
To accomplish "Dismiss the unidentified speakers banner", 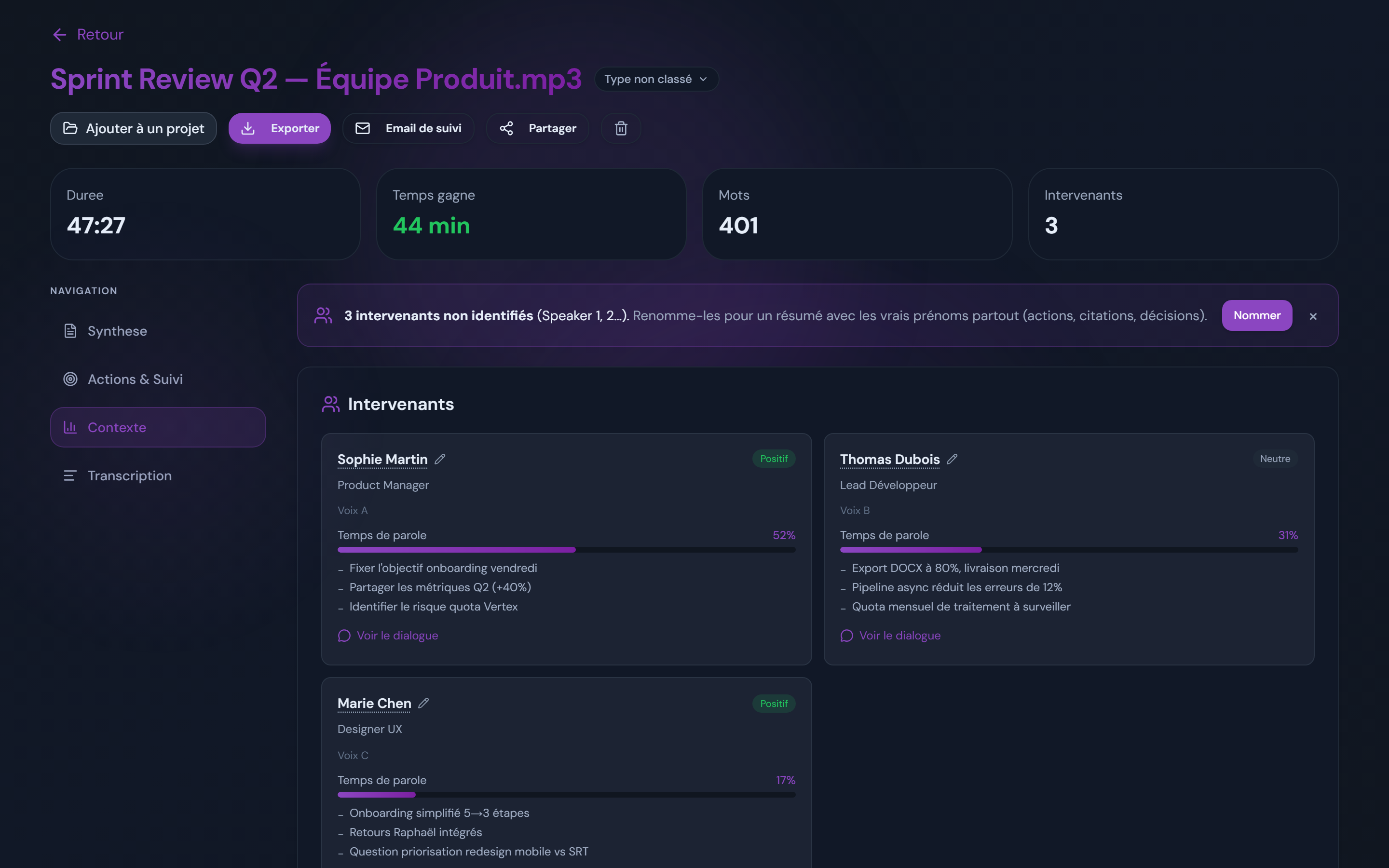I will (1313, 316).
